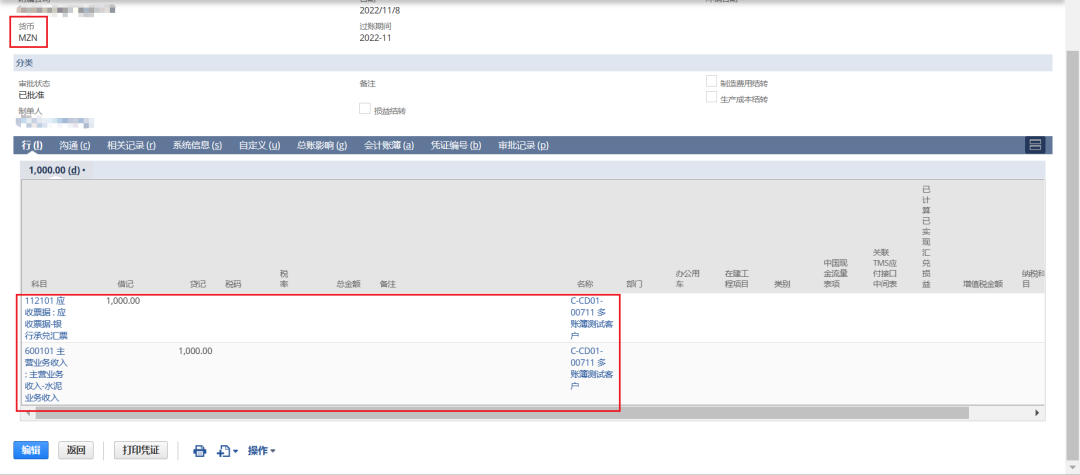
Task: Click the 贷记 column header
Action: click(x=198, y=284)
